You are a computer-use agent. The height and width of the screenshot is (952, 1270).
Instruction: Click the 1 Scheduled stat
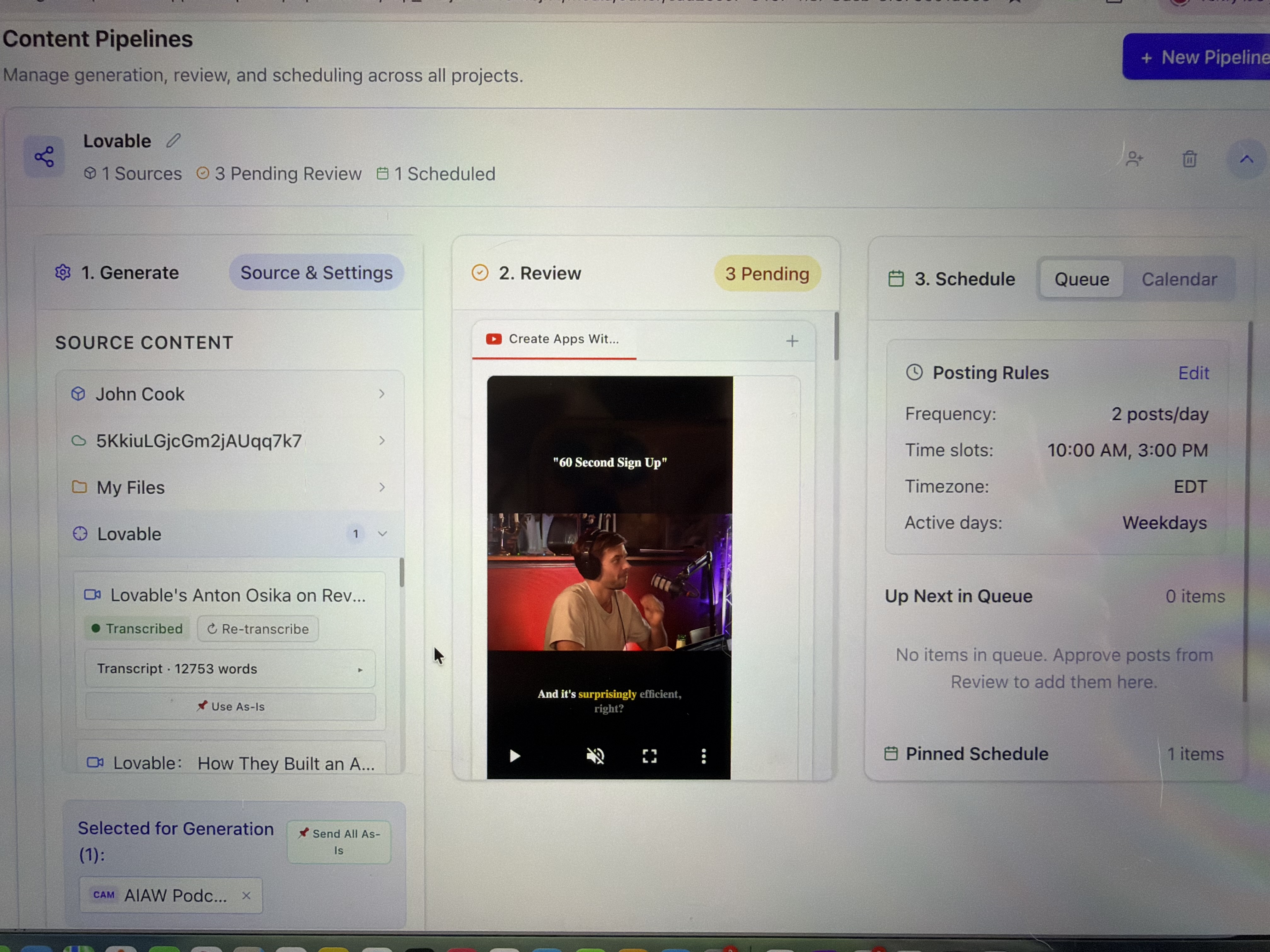pyautogui.click(x=436, y=174)
